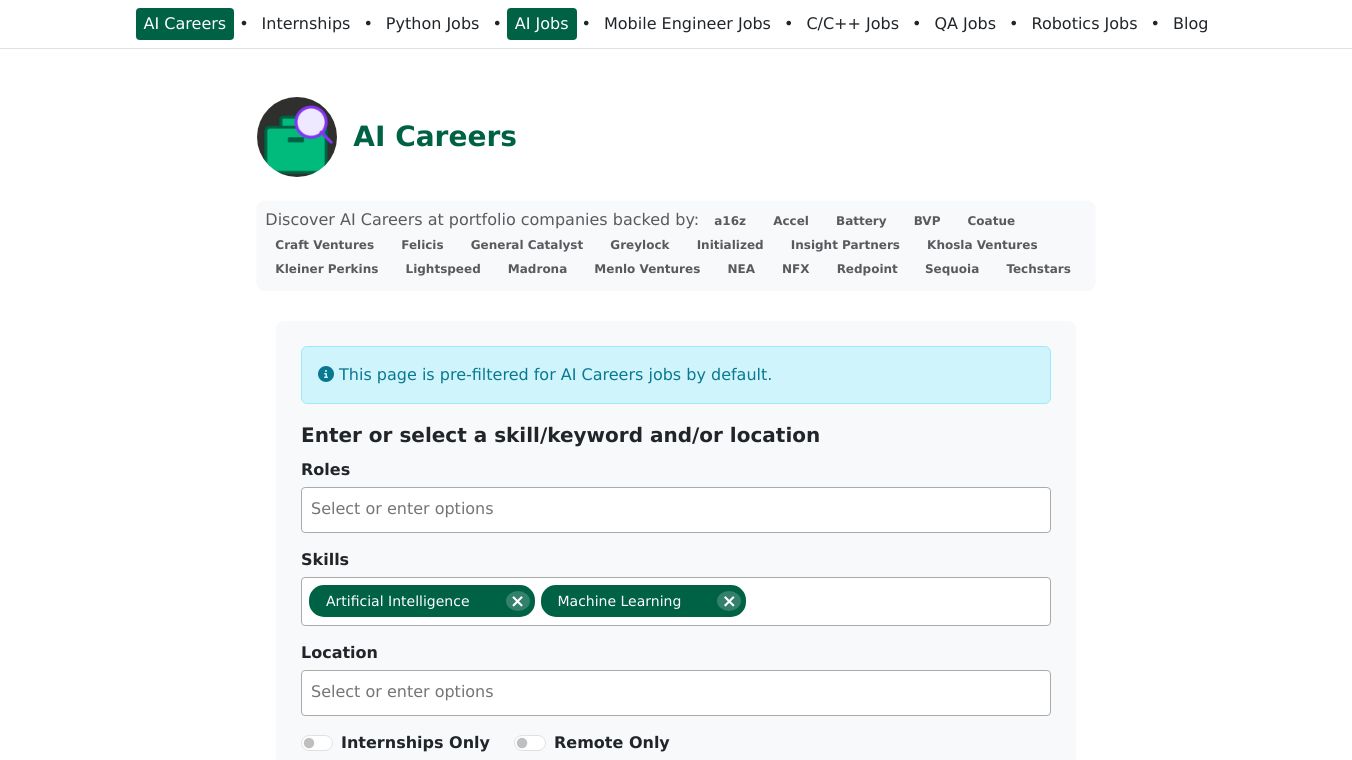This screenshot has width=1352, height=760.
Task: Open the Location options dropdown
Action: click(676, 693)
